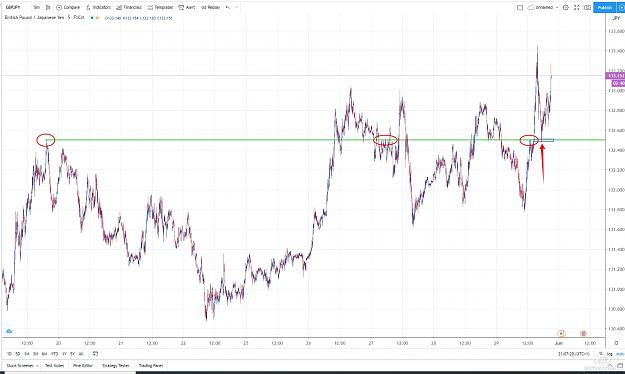Select the 6M date range
The width and height of the screenshot is (625, 374).
pos(44,354)
